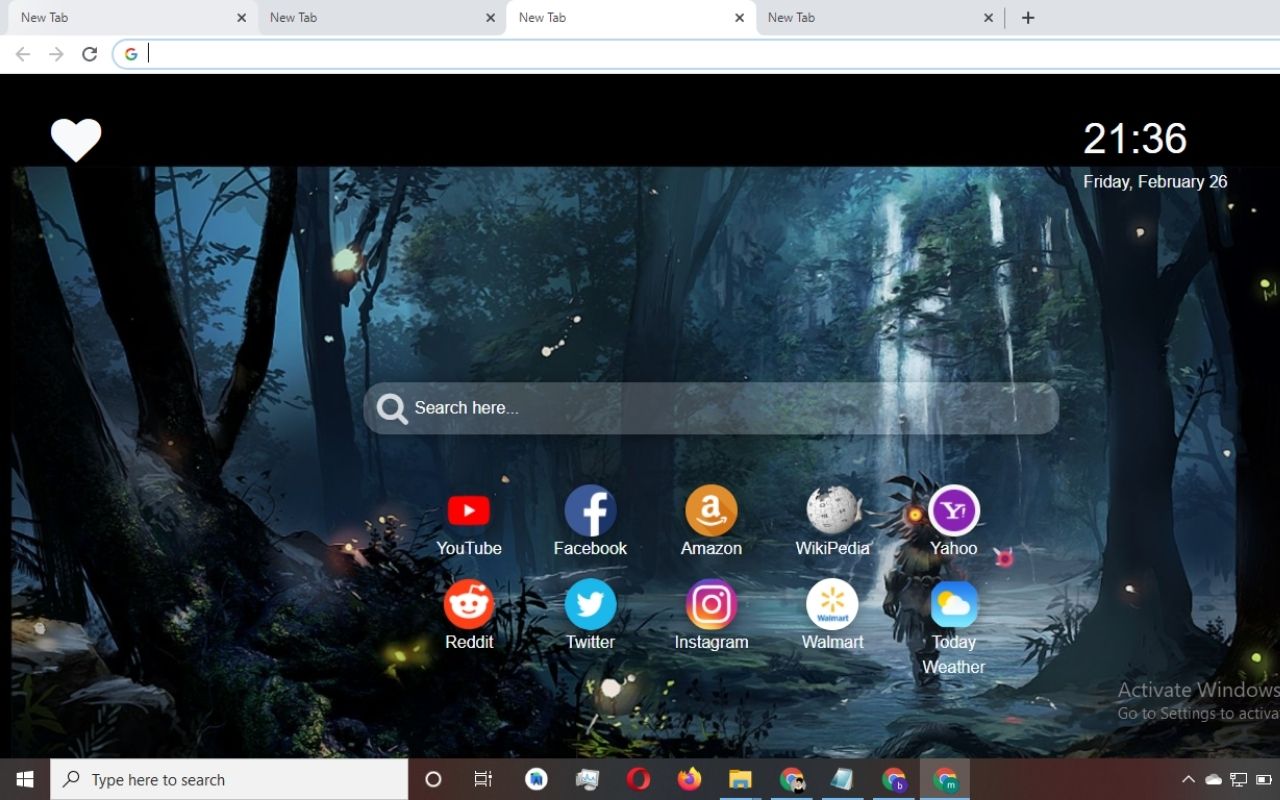Click the 'Instagram' label text
Screen dimensions: 1280x800
(711, 642)
